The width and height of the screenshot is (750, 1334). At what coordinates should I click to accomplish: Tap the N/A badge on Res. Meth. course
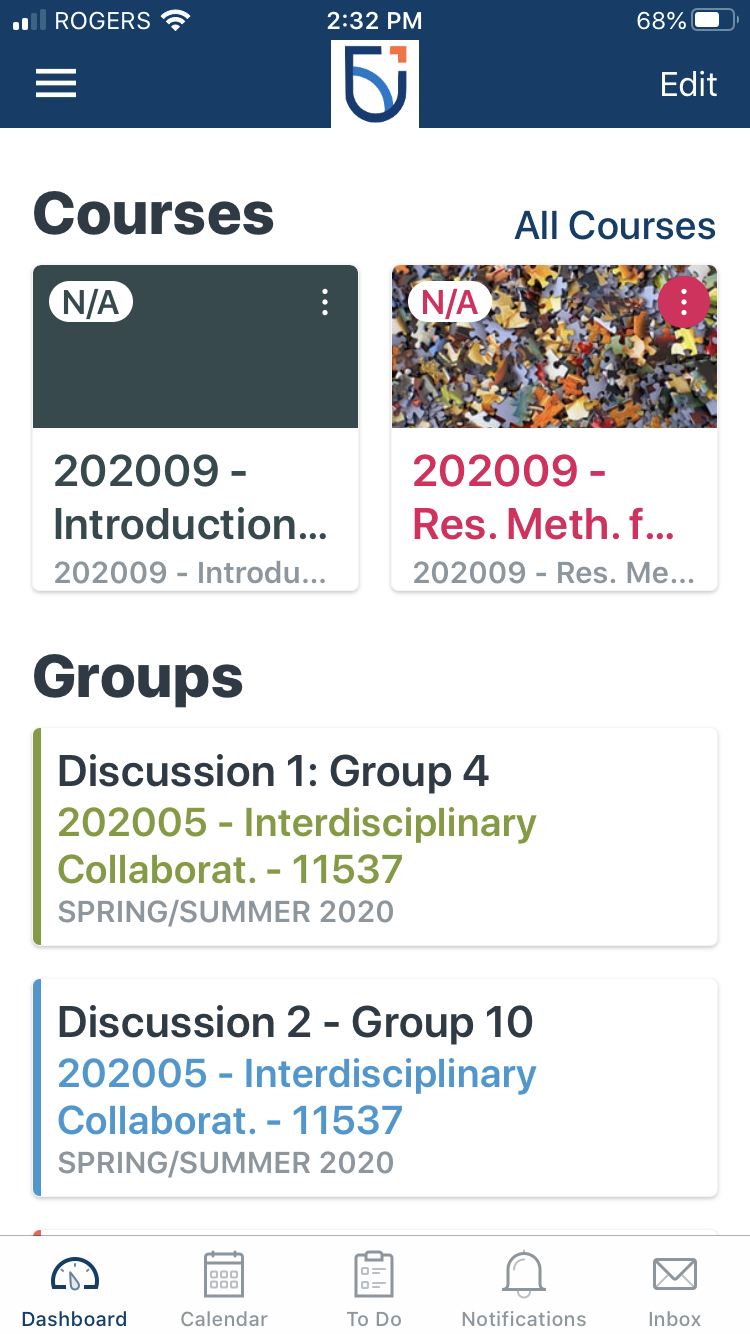tap(449, 301)
